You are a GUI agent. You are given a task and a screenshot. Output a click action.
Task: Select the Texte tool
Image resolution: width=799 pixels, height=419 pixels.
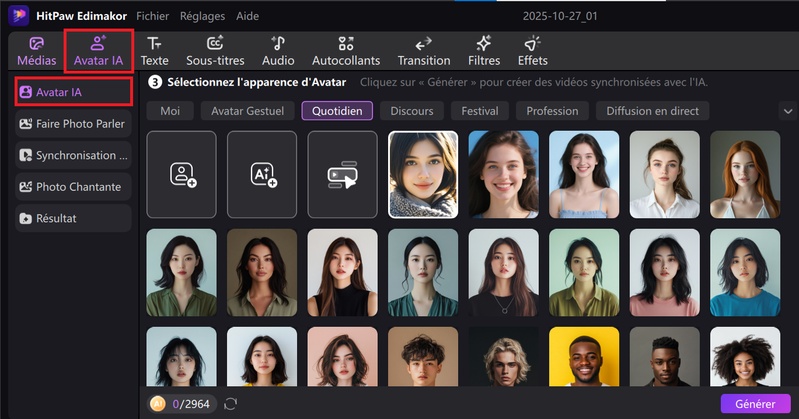(154, 50)
